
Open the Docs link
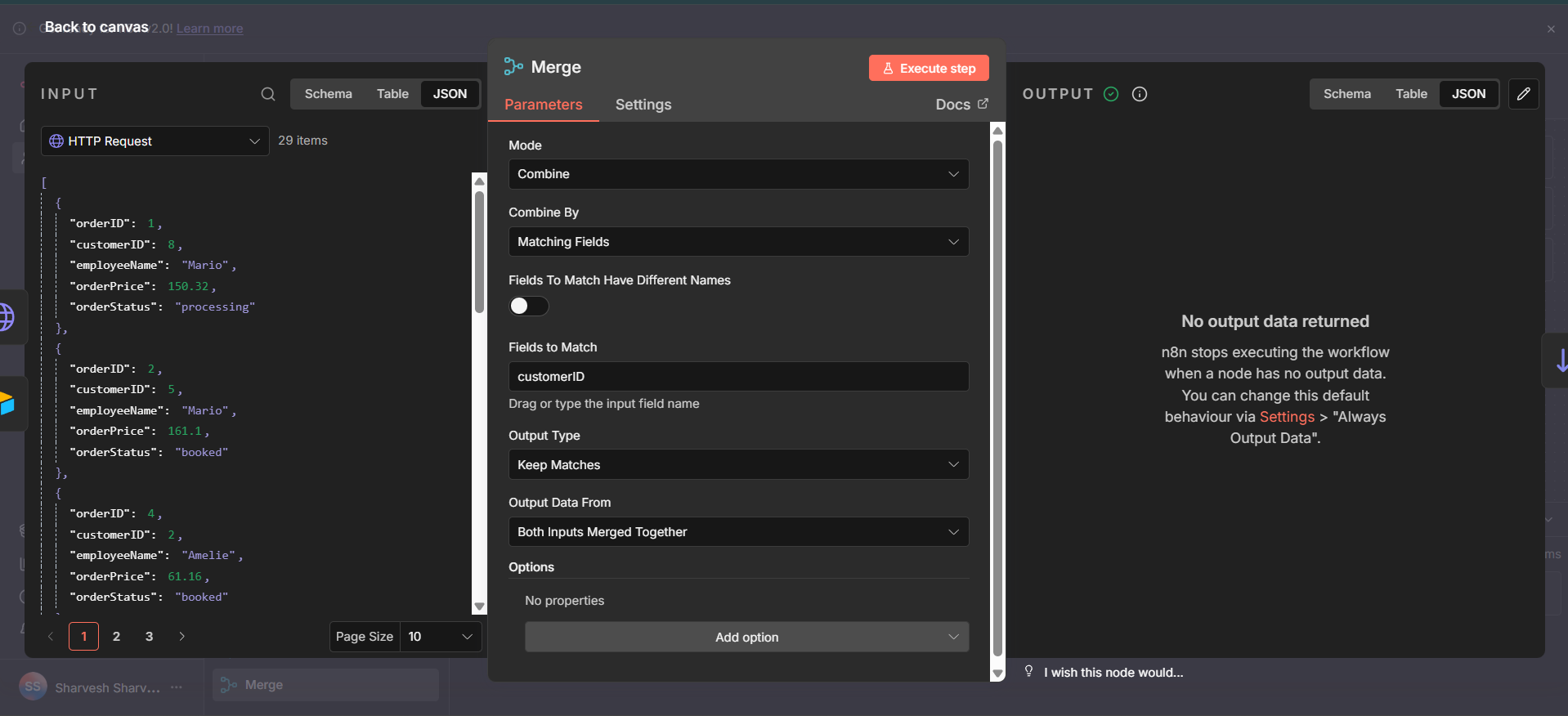click(x=961, y=105)
